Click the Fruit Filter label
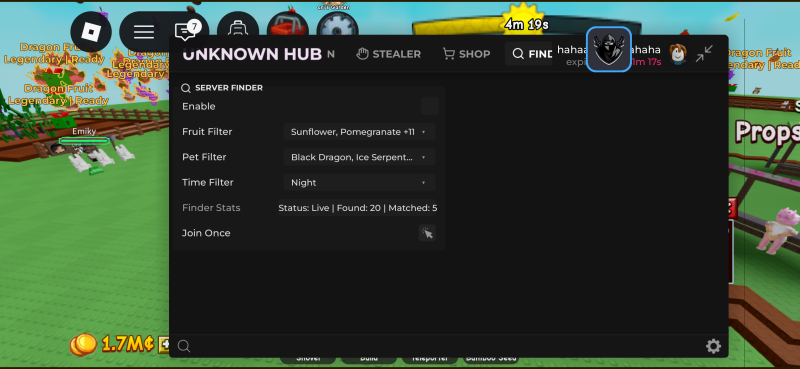This screenshot has width=800, height=369. coord(207,132)
